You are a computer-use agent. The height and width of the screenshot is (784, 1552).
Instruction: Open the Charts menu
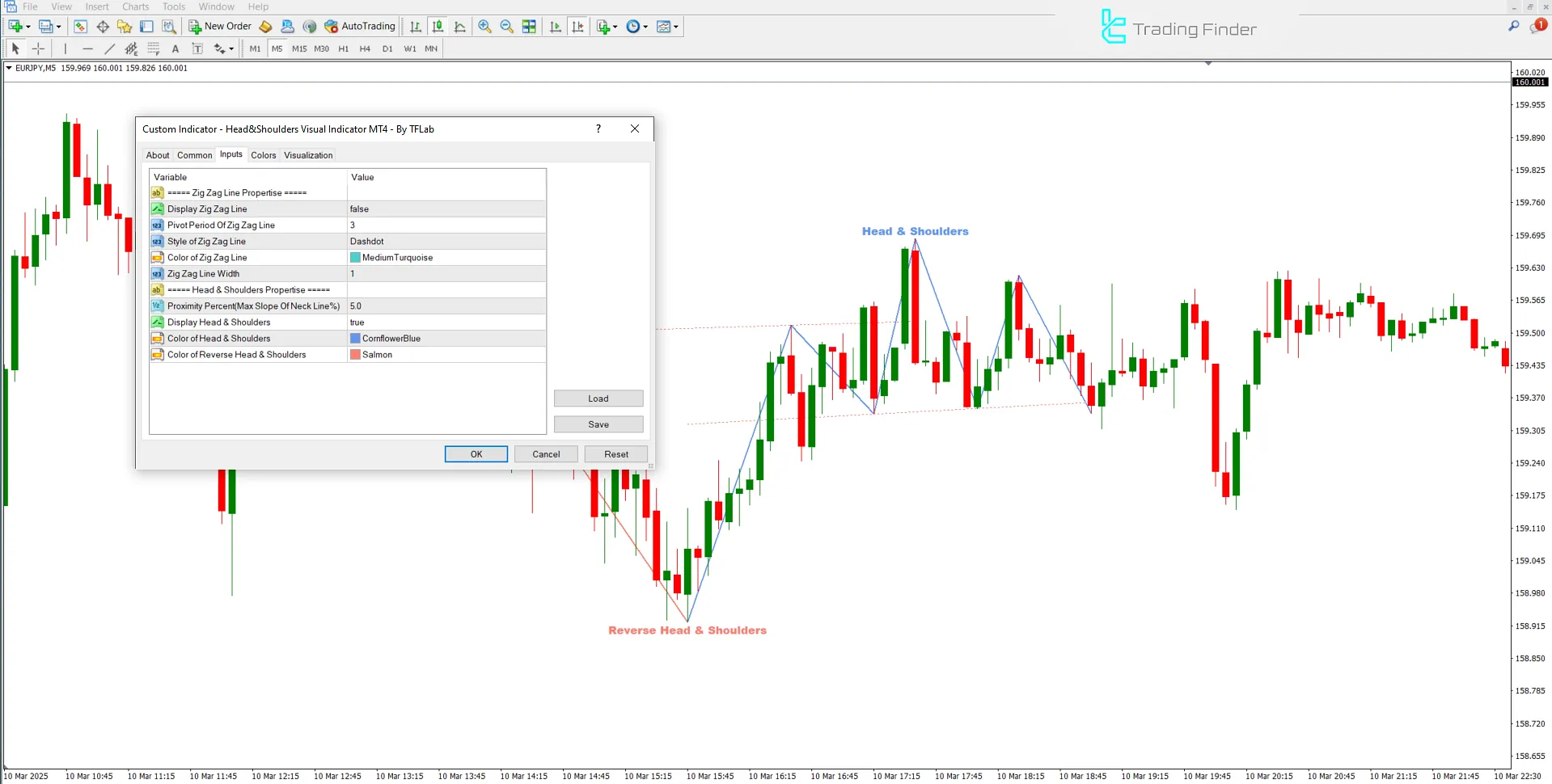coord(134,6)
